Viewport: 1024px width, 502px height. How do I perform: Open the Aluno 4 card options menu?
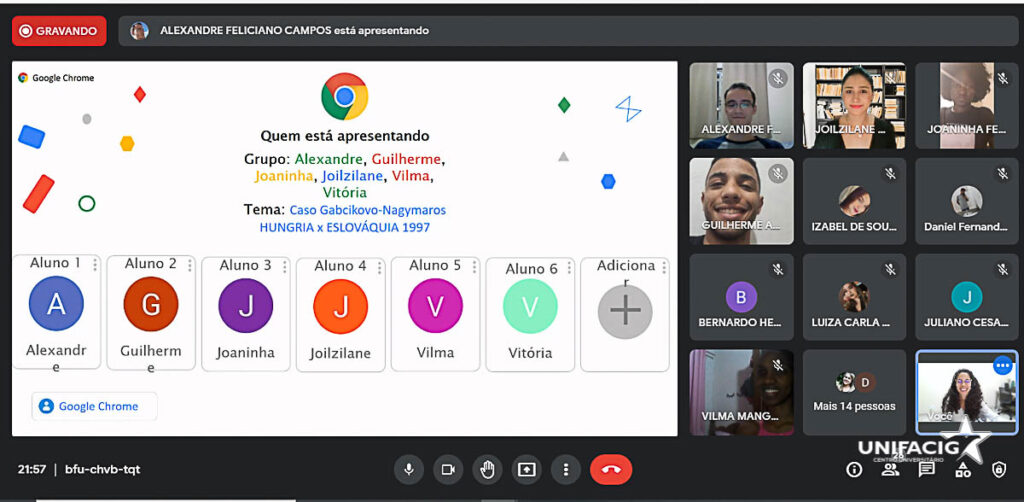pyautogui.click(x=380, y=266)
